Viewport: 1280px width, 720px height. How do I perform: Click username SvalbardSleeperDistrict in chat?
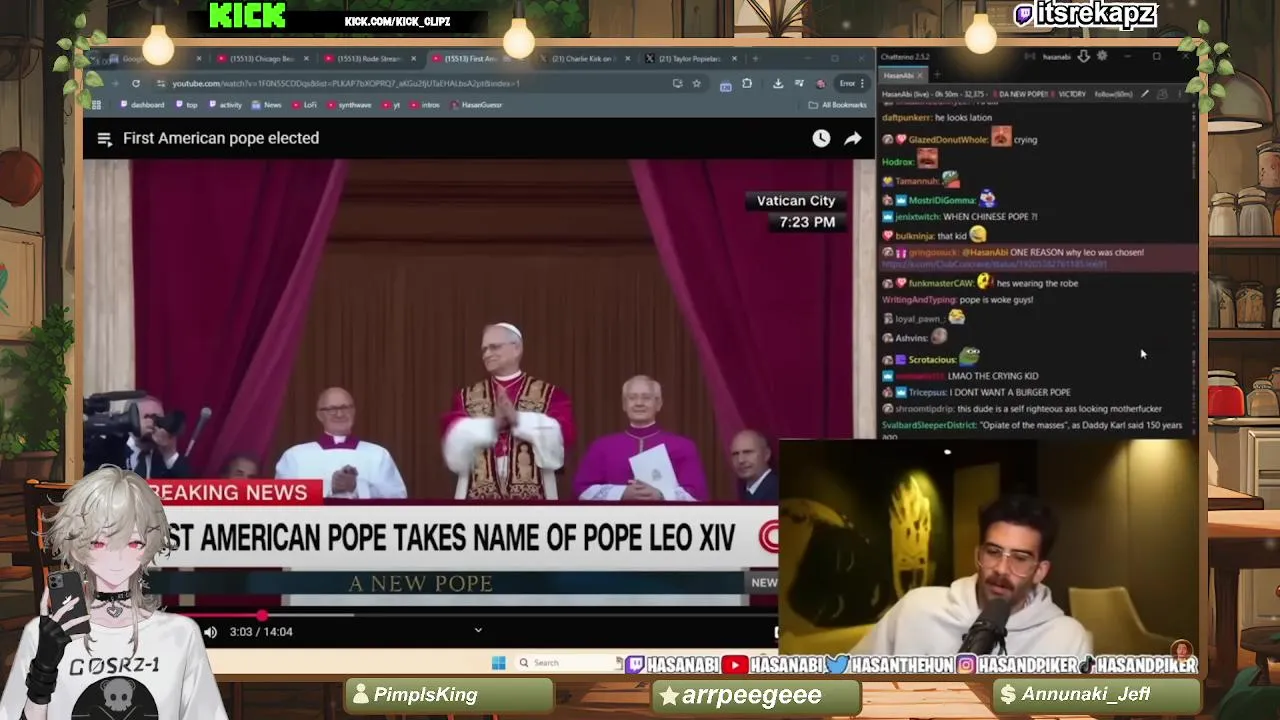pos(929,426)
